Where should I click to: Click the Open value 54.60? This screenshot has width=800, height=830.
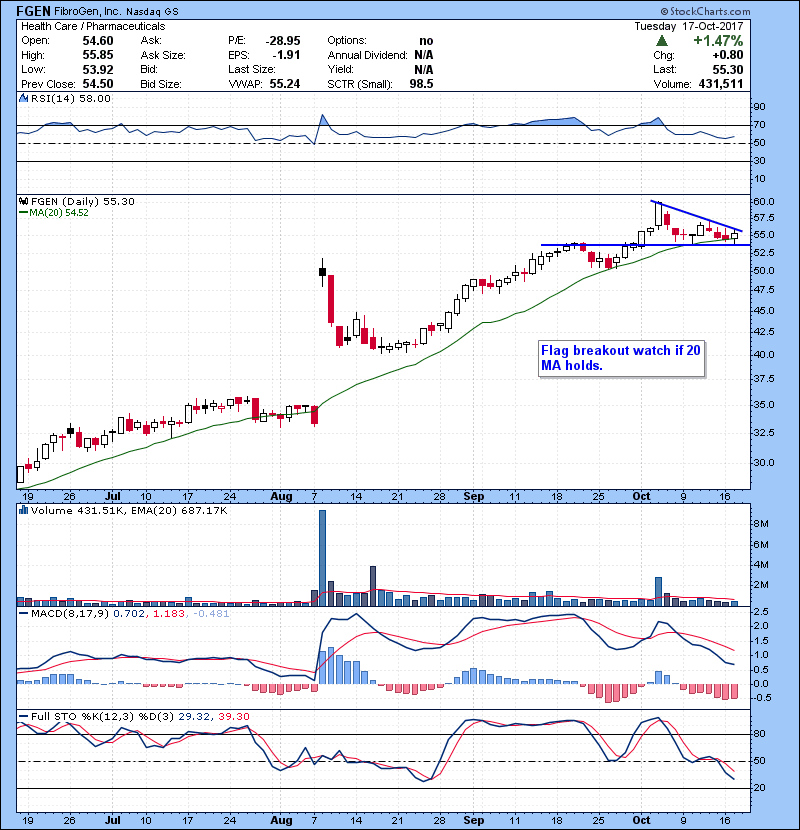pos(98,41)
